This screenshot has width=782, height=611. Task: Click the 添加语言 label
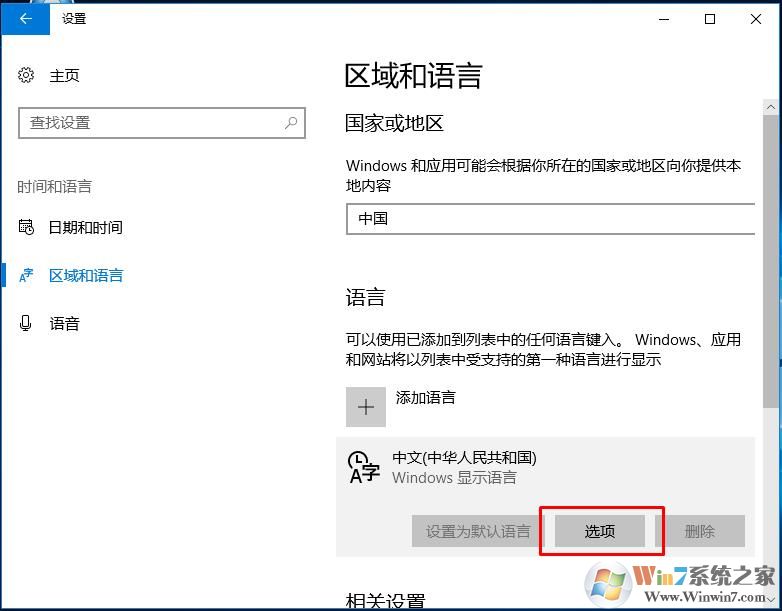425,398
